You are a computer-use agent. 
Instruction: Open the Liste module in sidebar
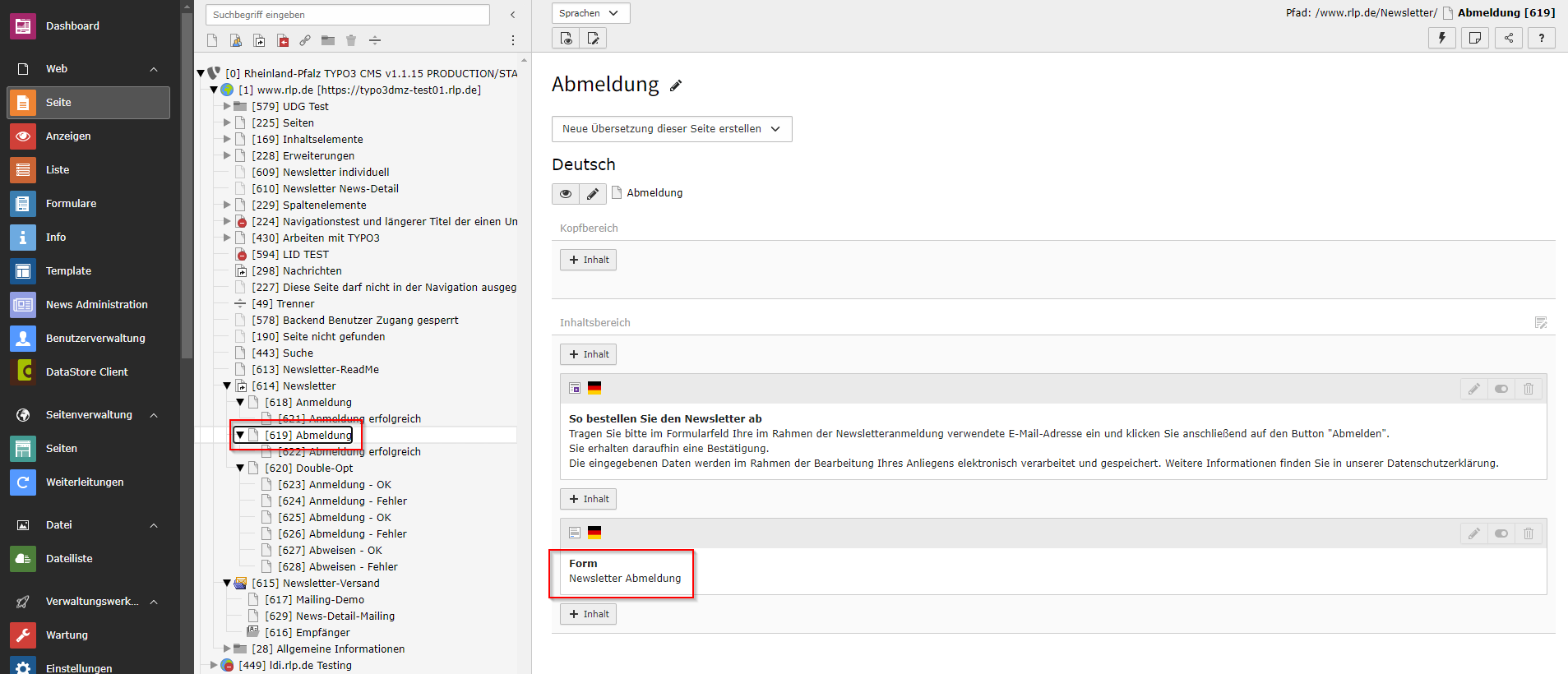(58, 169)
